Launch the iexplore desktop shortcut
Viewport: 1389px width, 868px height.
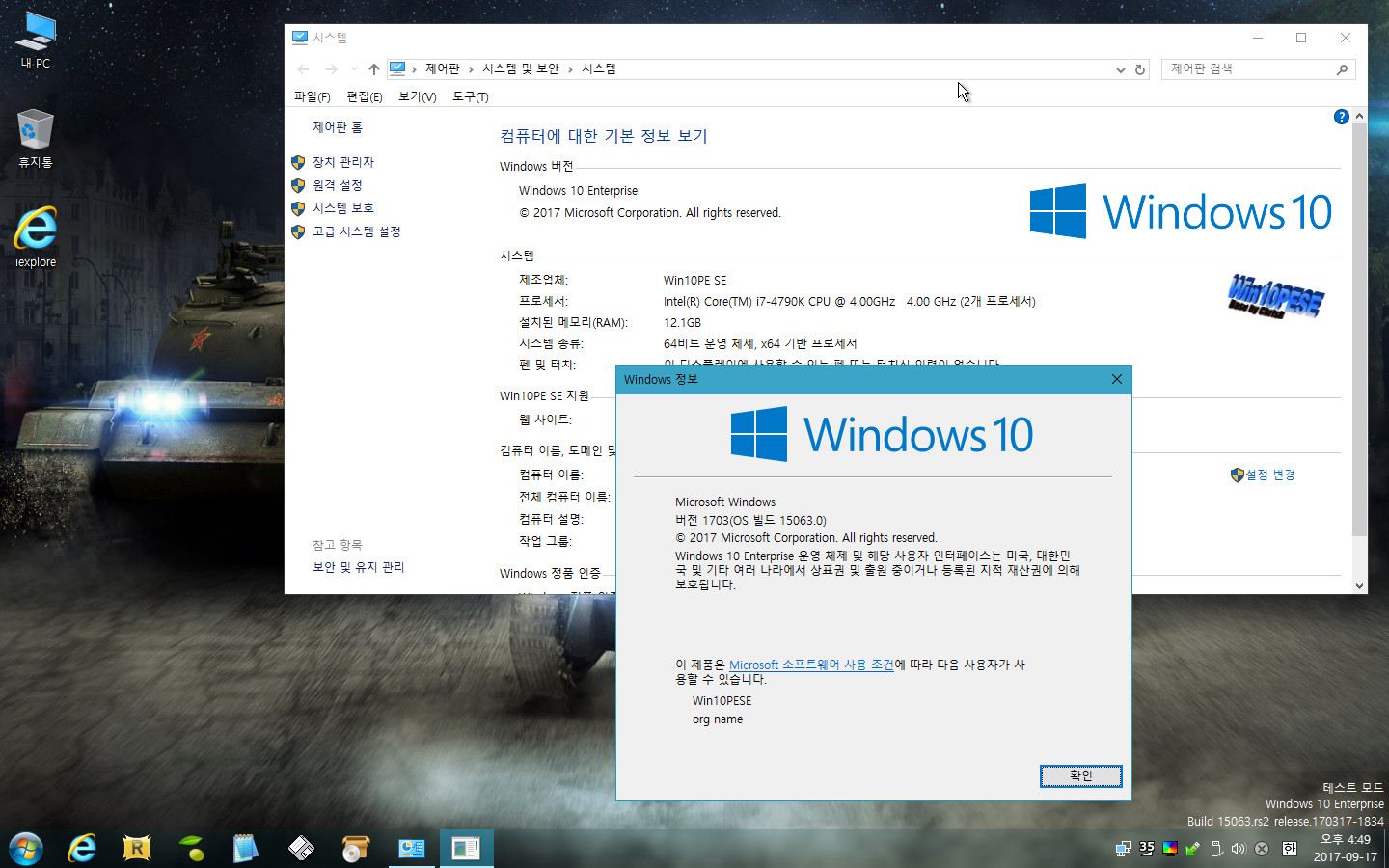point(36,236)
